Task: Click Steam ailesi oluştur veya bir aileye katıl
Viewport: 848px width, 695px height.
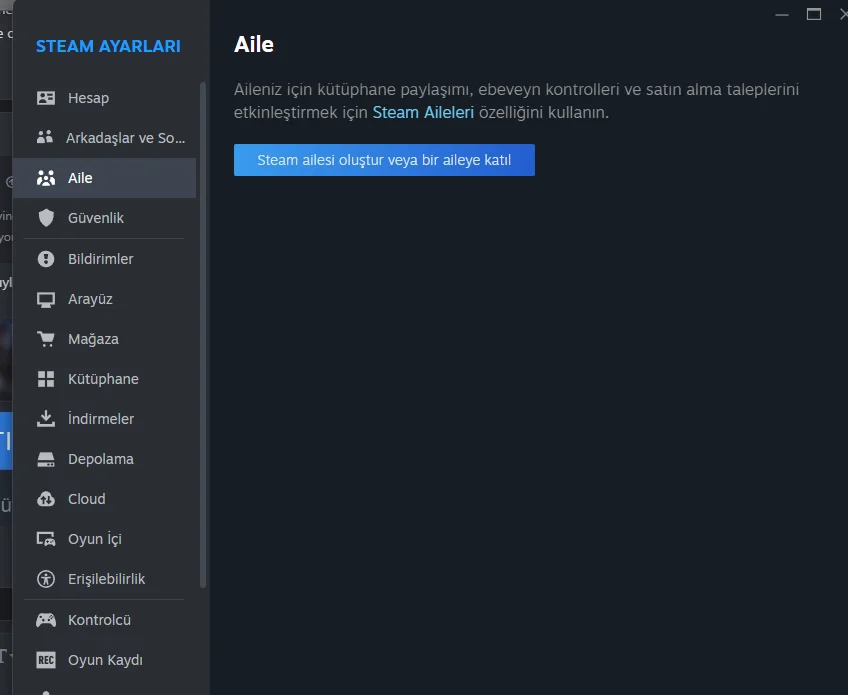Action: (x=384, y=160)
